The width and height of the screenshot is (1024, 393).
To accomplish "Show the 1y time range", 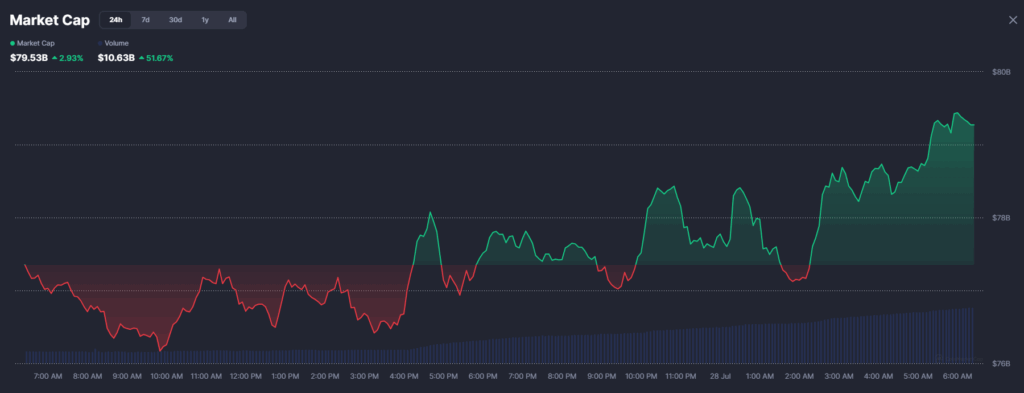I will pyautogui.click(x=205, y=20).
